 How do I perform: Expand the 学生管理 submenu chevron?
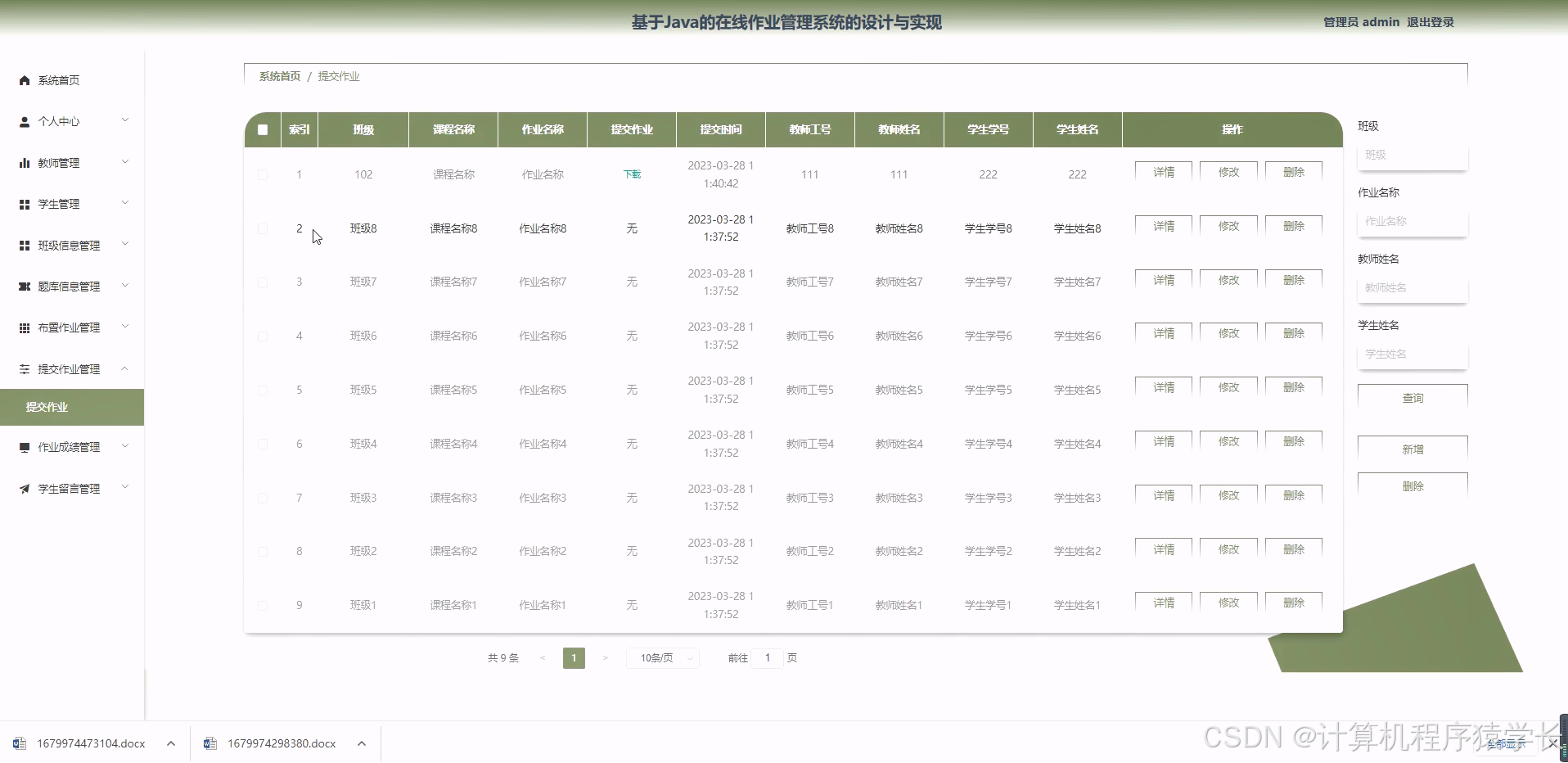125,203
